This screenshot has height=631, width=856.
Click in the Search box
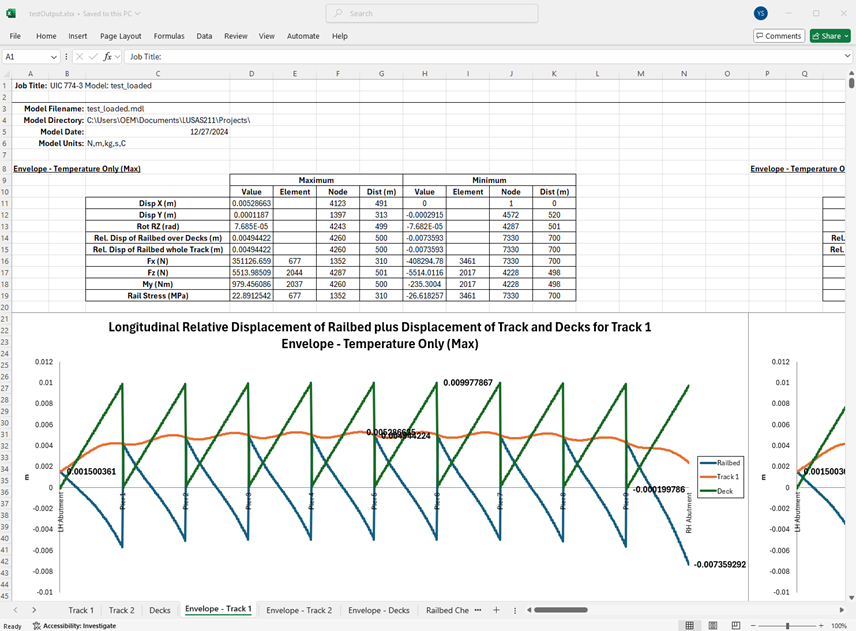tap(432, 13)
